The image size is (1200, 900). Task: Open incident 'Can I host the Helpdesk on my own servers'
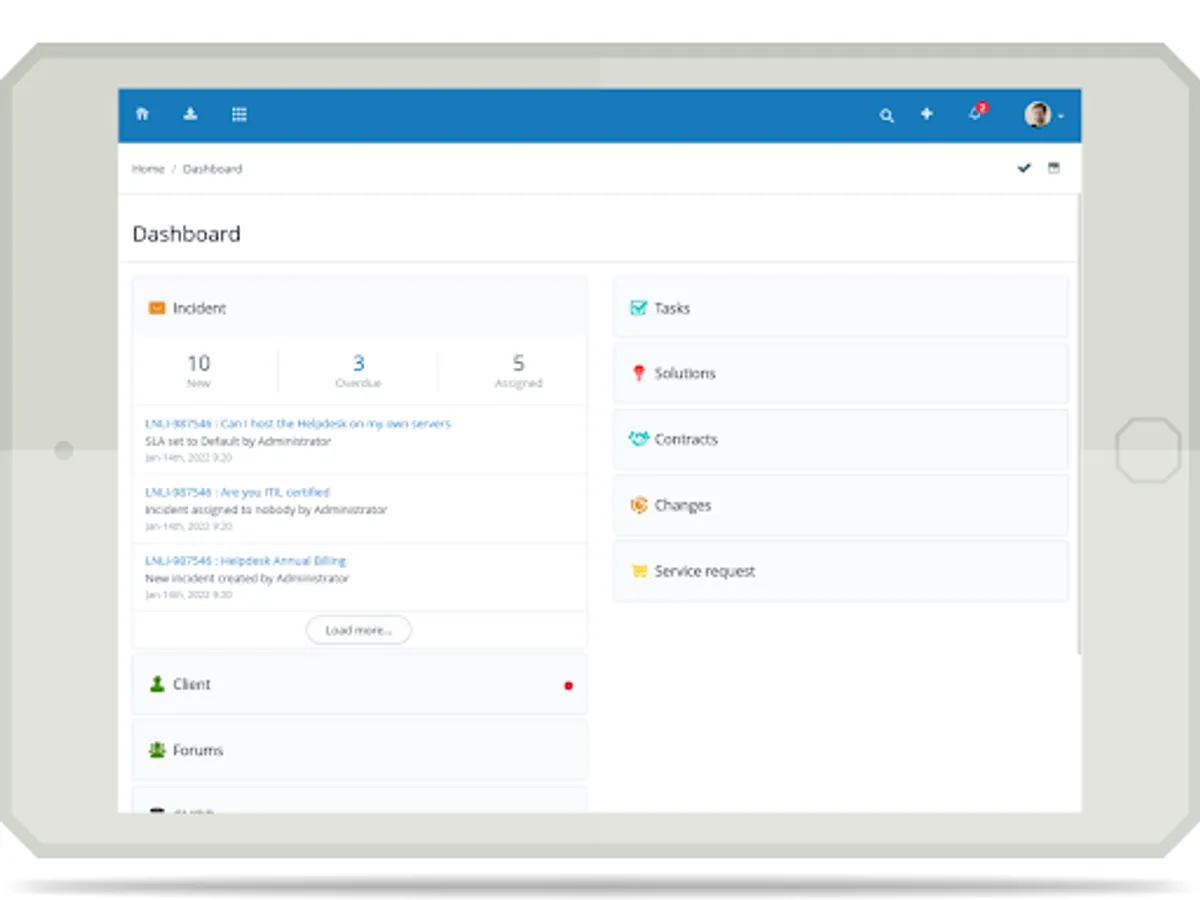(298, 424)
